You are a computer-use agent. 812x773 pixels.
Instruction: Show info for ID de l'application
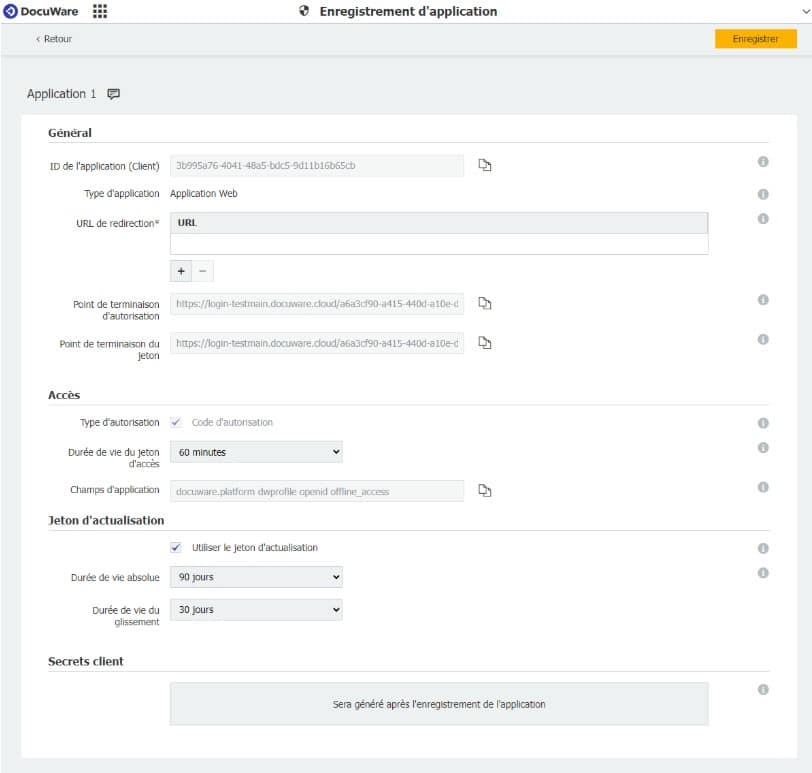762,161
